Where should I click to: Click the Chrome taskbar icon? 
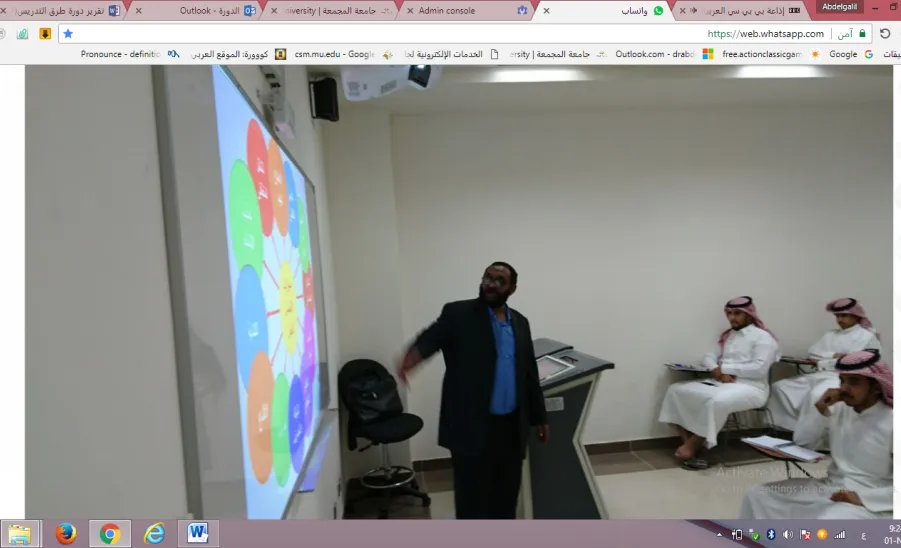(x=110, y=534)
